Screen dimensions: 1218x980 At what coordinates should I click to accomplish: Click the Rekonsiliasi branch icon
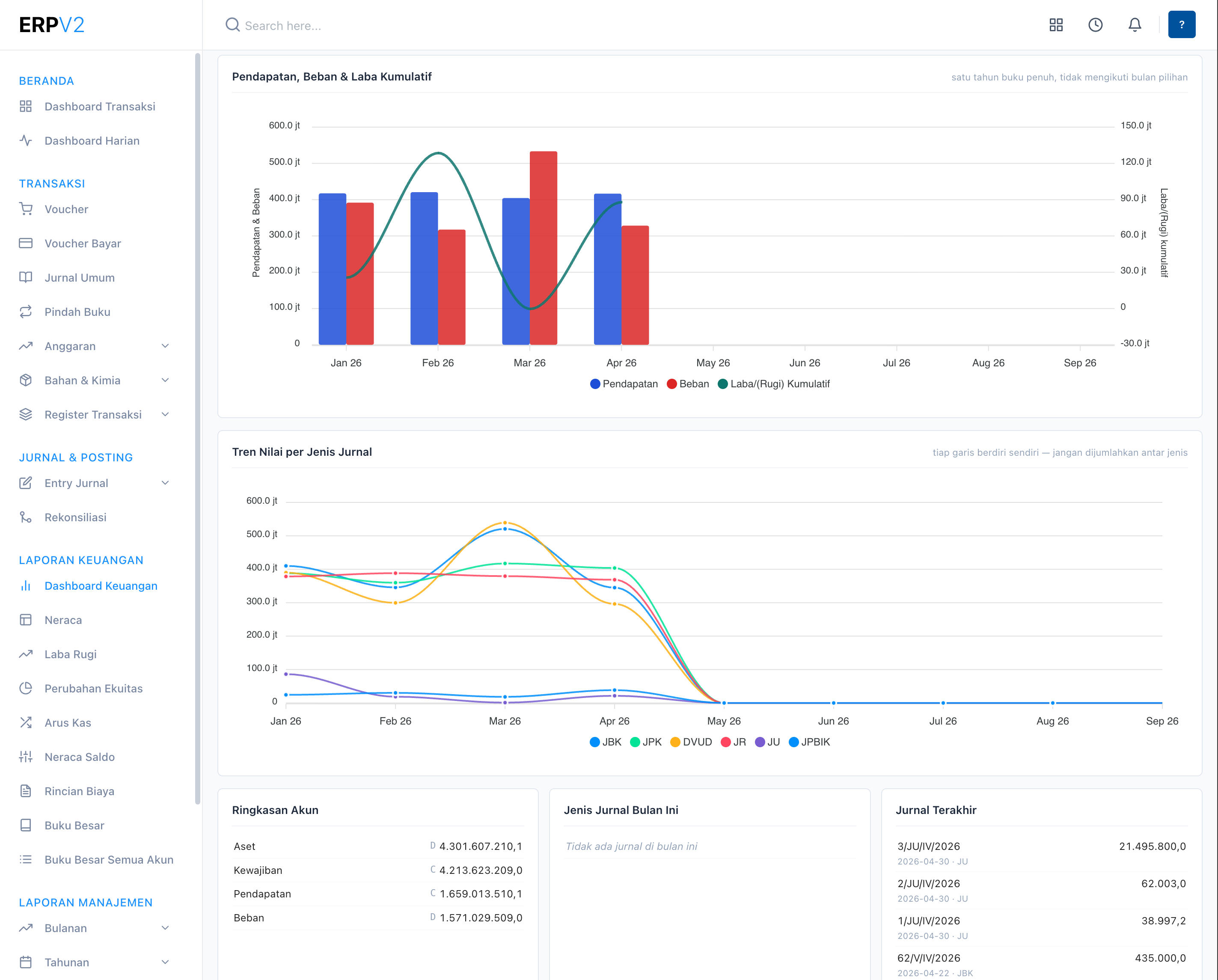click(x=25, y=517)
